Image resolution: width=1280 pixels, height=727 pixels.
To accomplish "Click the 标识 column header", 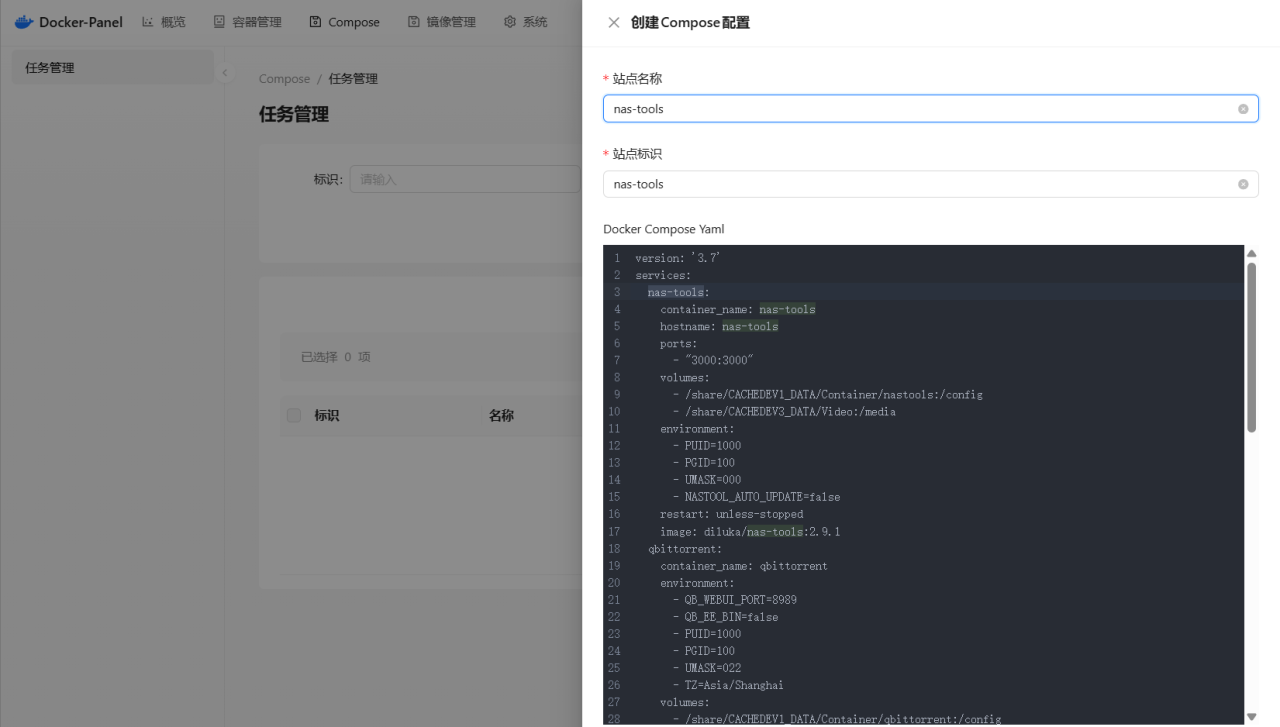I will pos(327,415).
